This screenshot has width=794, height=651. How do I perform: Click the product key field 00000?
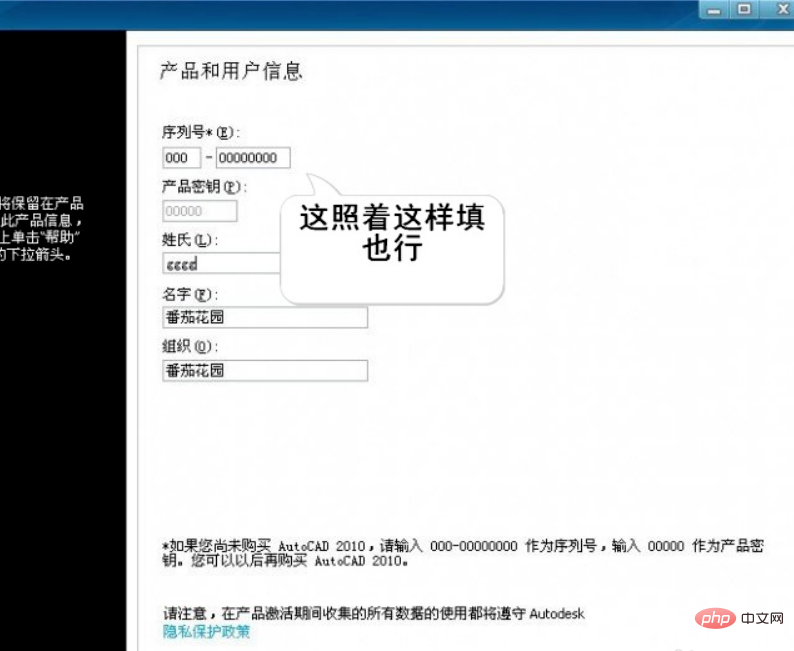(x=200, y=211)
